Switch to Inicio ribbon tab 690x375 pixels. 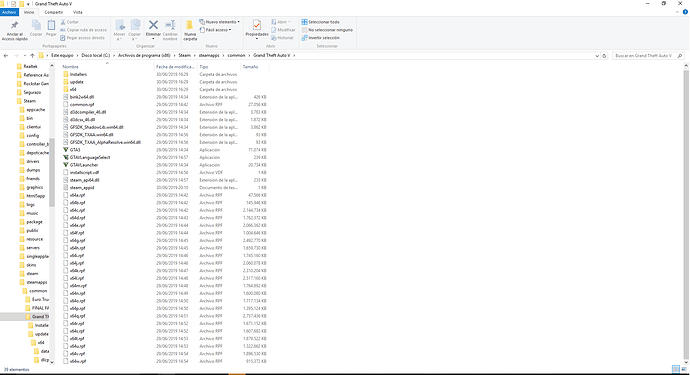(29, 12)
